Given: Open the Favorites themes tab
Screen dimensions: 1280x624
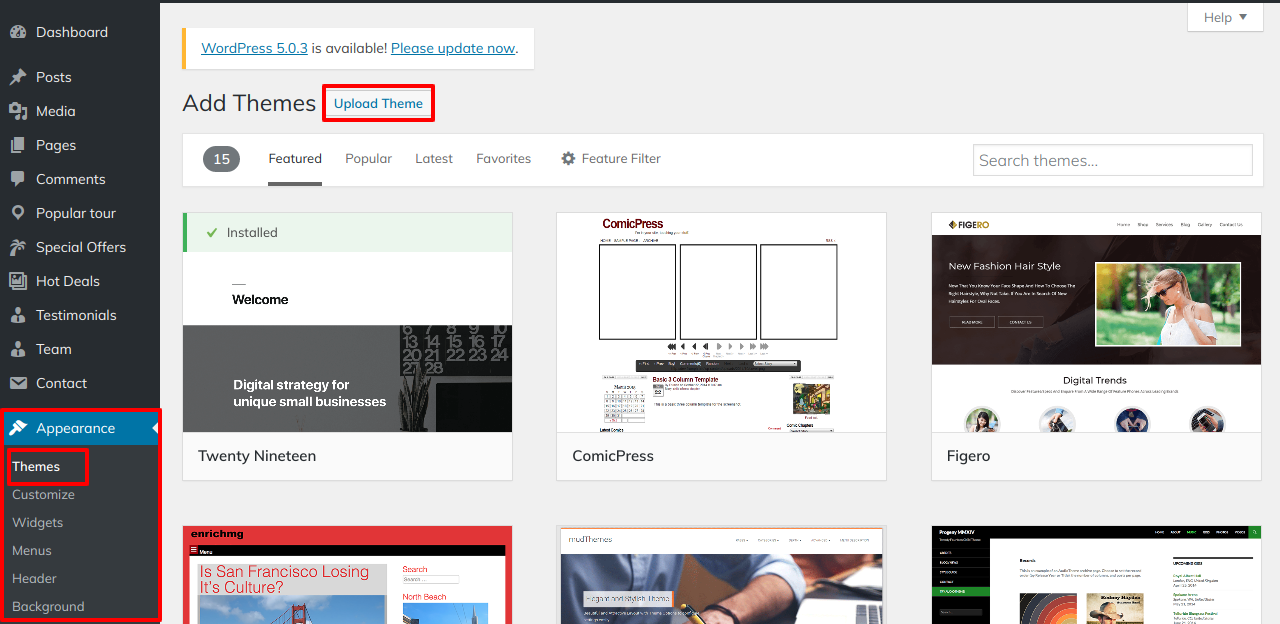Looking at the screenshot, I should (x=503, y=159).
